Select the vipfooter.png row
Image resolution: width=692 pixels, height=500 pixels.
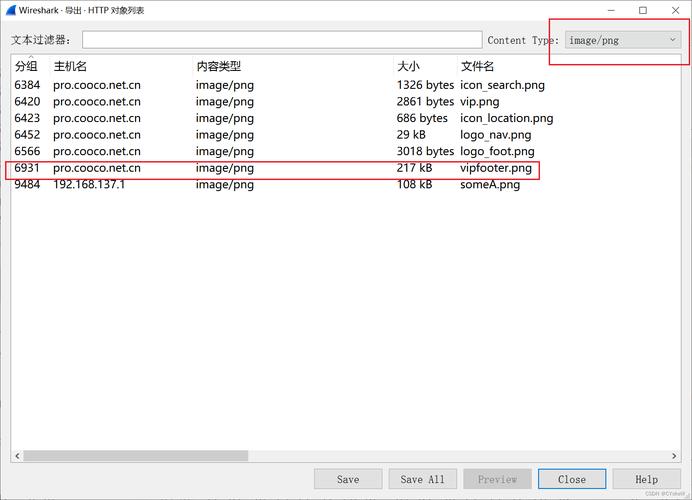(x=346, y=168)
